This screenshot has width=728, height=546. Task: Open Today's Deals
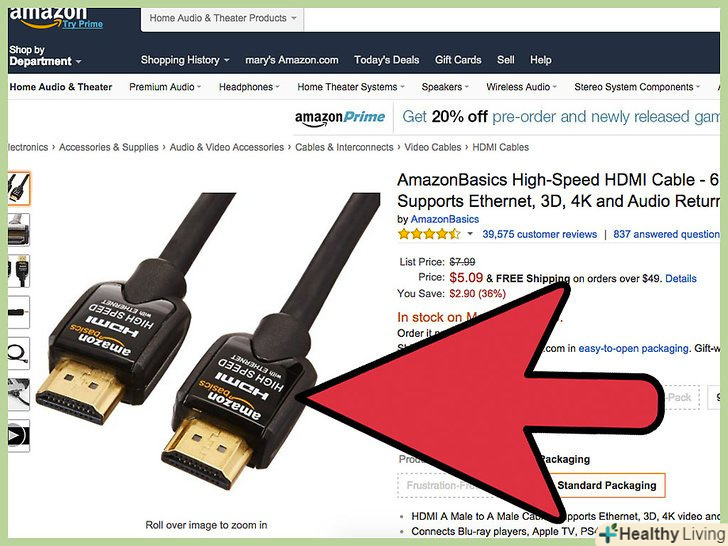[x=386, y=60]
